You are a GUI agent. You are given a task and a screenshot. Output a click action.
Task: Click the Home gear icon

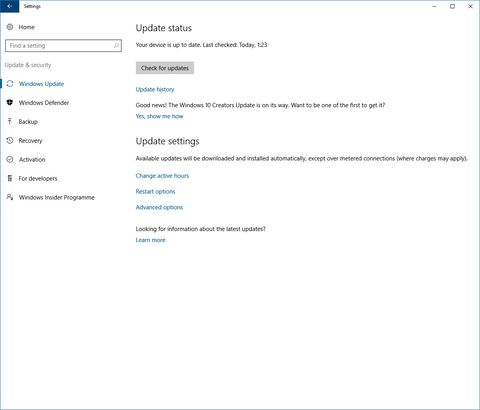(10, 27)
